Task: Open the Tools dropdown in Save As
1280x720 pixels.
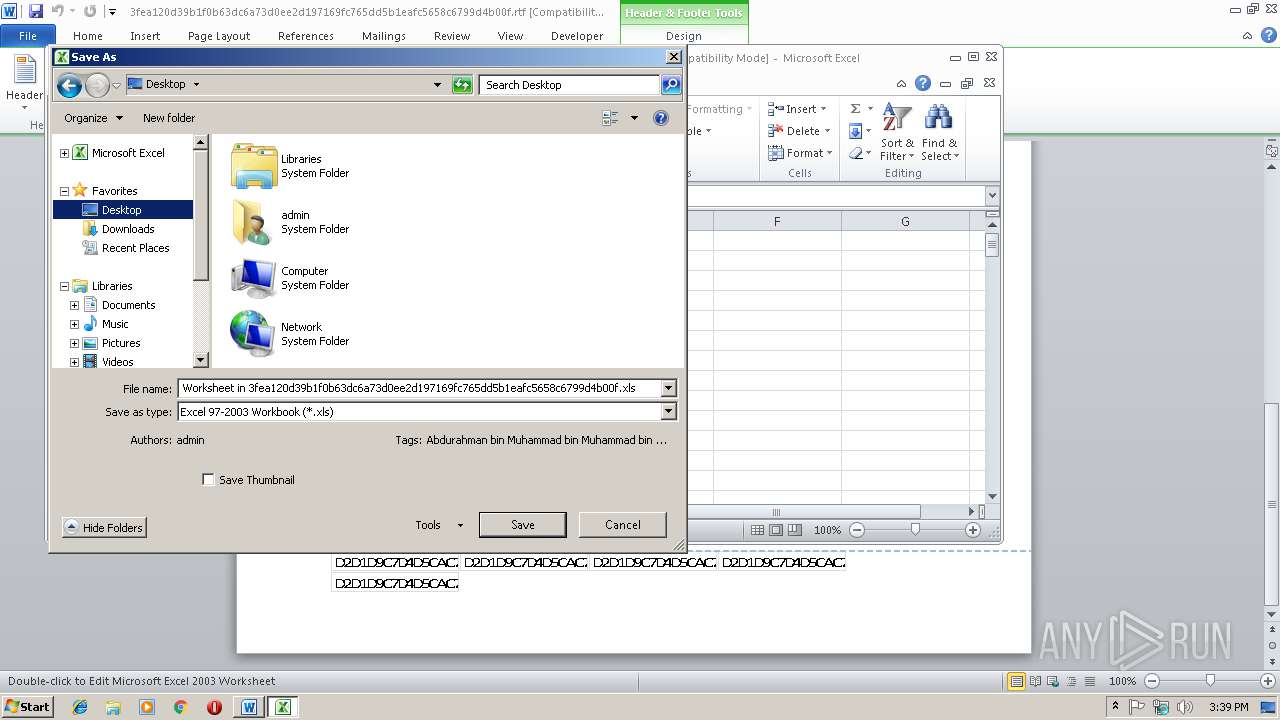Action: (439, 525)
